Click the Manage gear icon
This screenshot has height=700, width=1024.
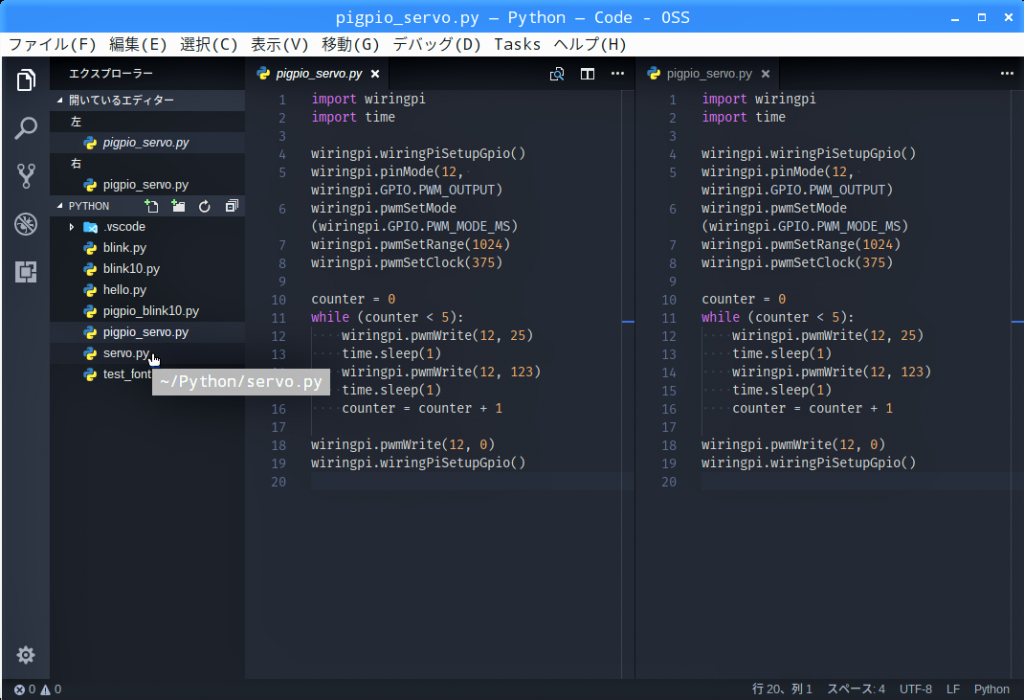pos(26,655)
